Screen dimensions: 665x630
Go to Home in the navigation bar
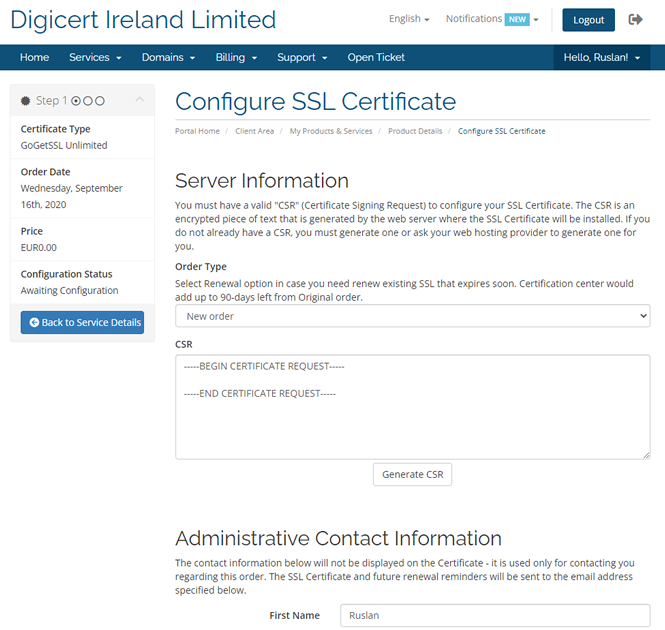[x=34, y=57]
